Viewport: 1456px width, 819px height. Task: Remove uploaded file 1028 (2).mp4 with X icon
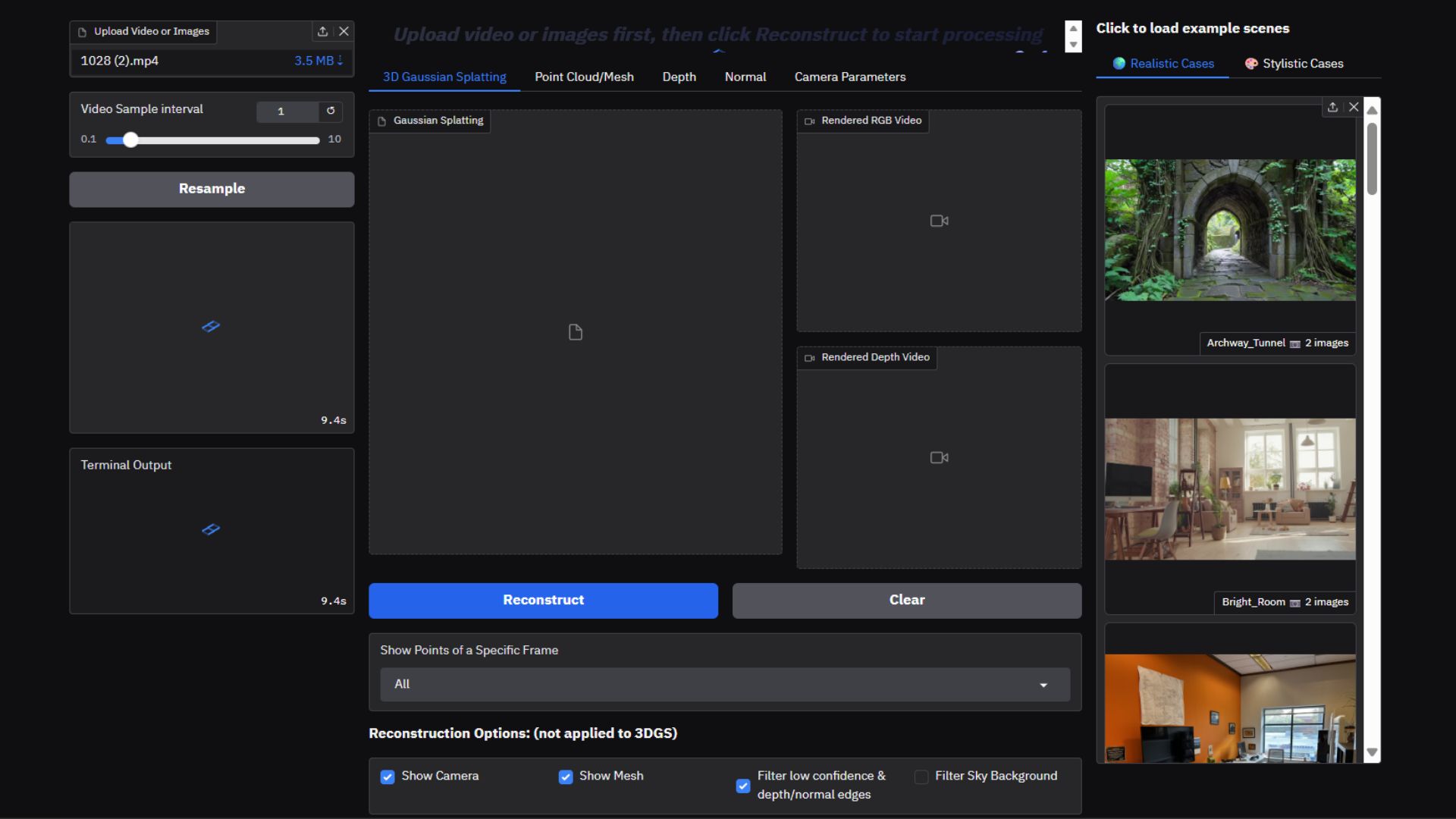[x=344, y=31]
